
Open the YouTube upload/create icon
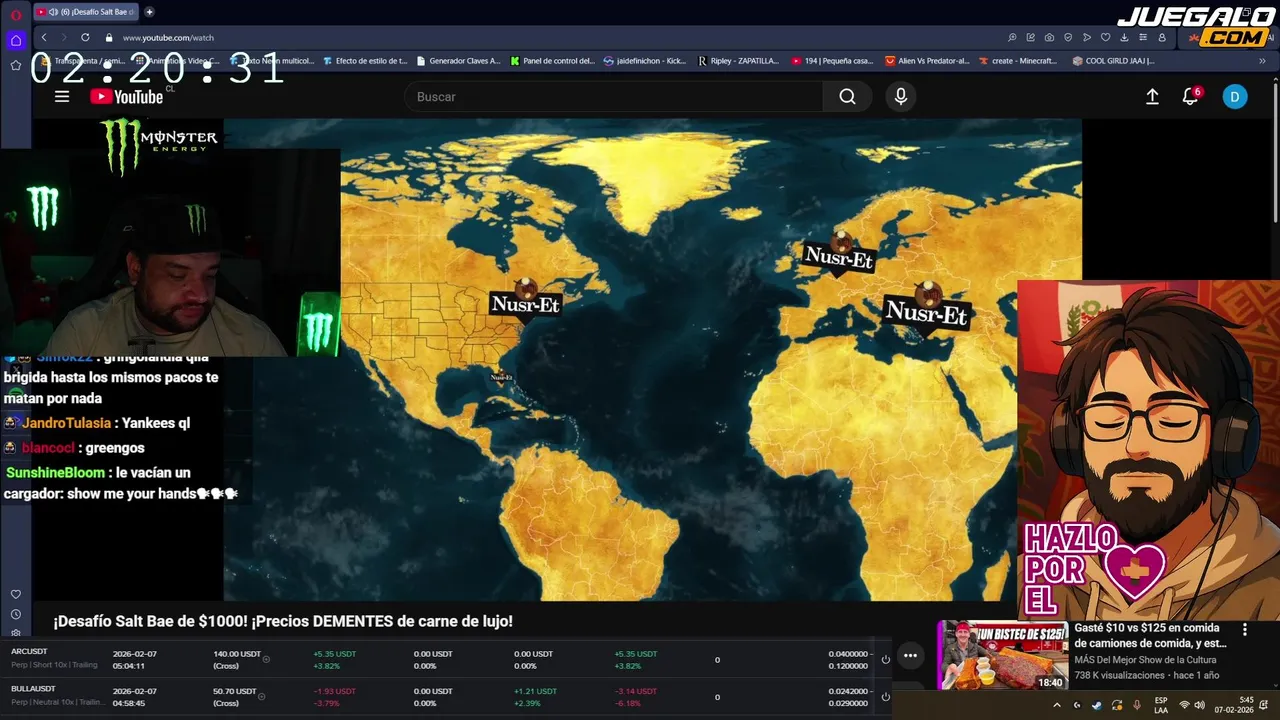pyautogui.click(x=1152, y=97)
